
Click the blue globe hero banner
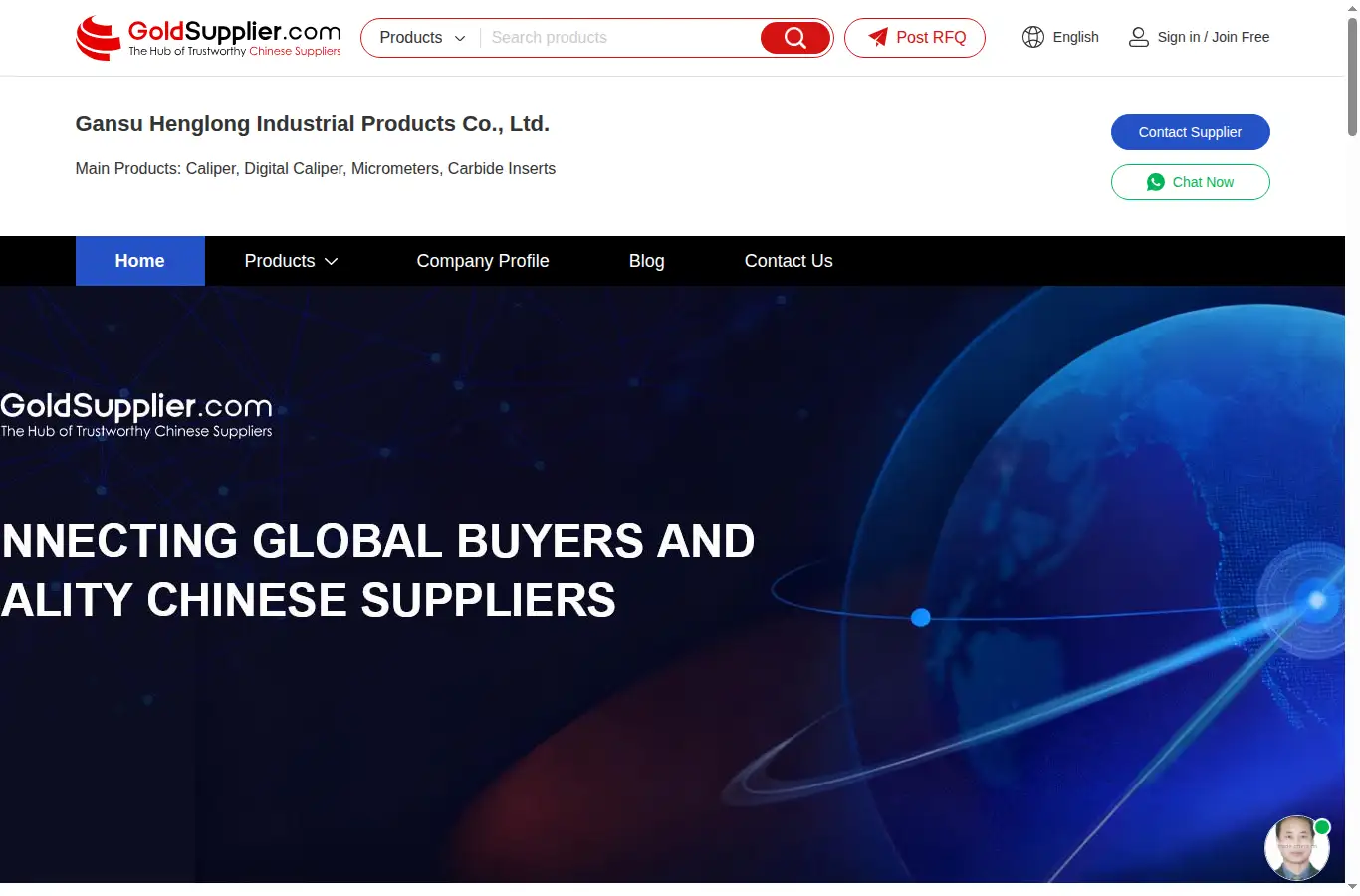pyautogui.click(x=672, y=584)
